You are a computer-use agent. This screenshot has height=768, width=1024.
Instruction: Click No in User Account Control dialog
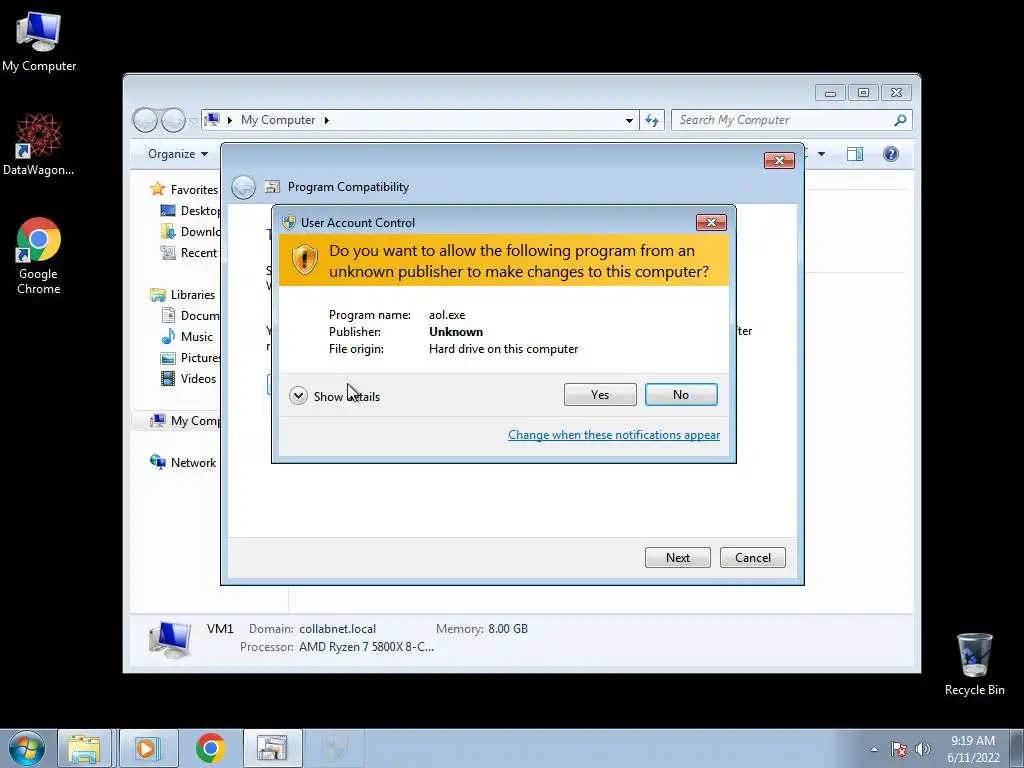pyautogui.click(x=680, y=394)
